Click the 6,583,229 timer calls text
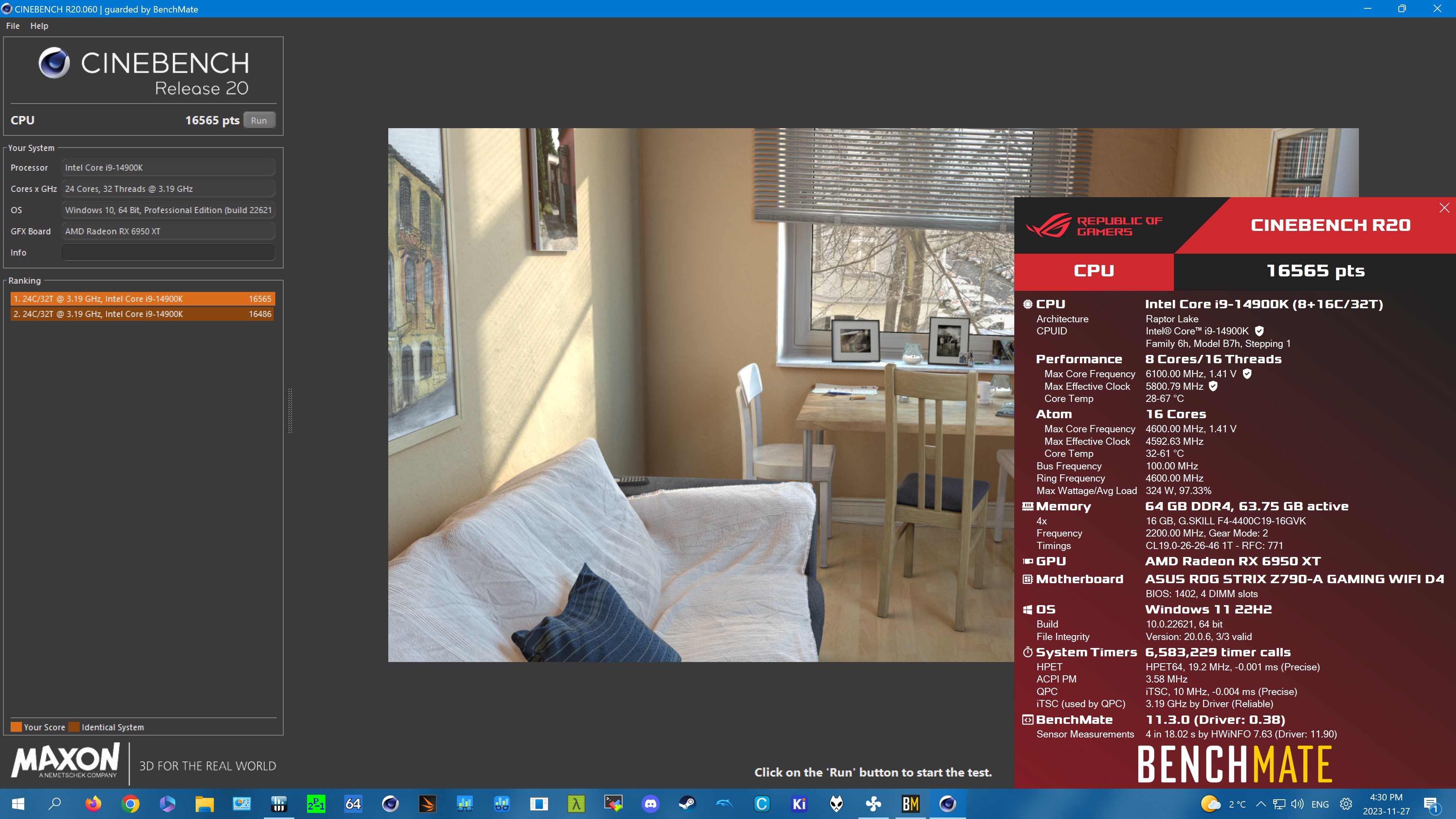The image size is (1456, 819). point(1218,652)
